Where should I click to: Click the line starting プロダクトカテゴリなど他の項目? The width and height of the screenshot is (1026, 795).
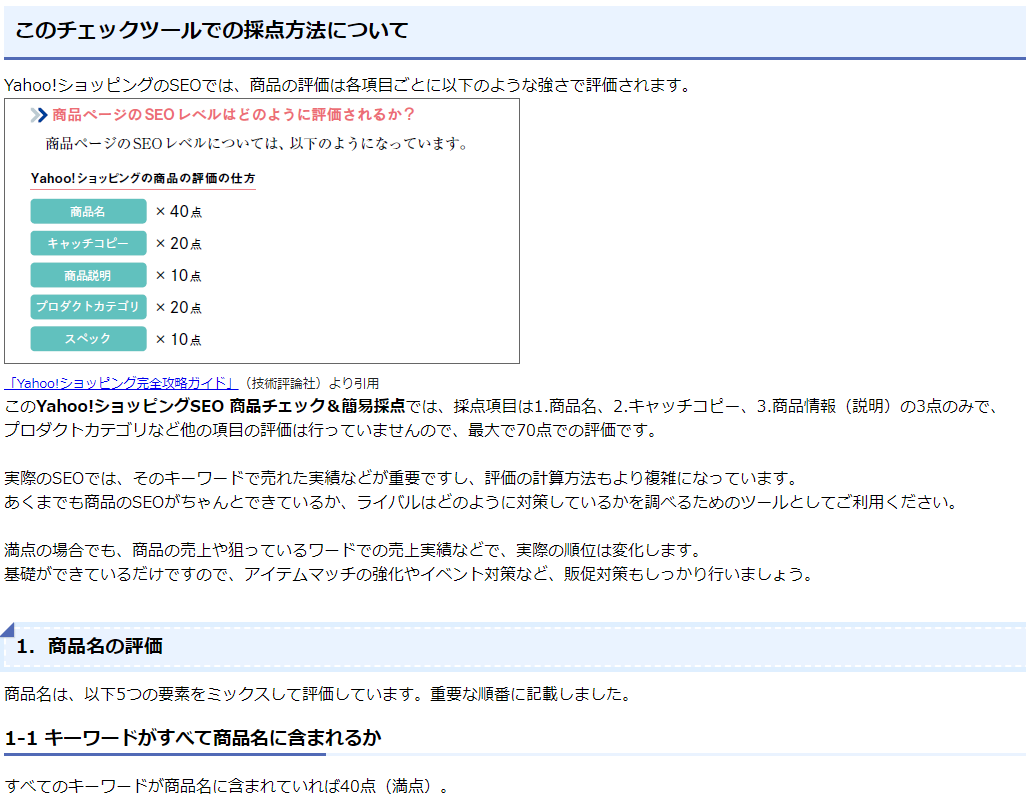click(x=331, y=430)
